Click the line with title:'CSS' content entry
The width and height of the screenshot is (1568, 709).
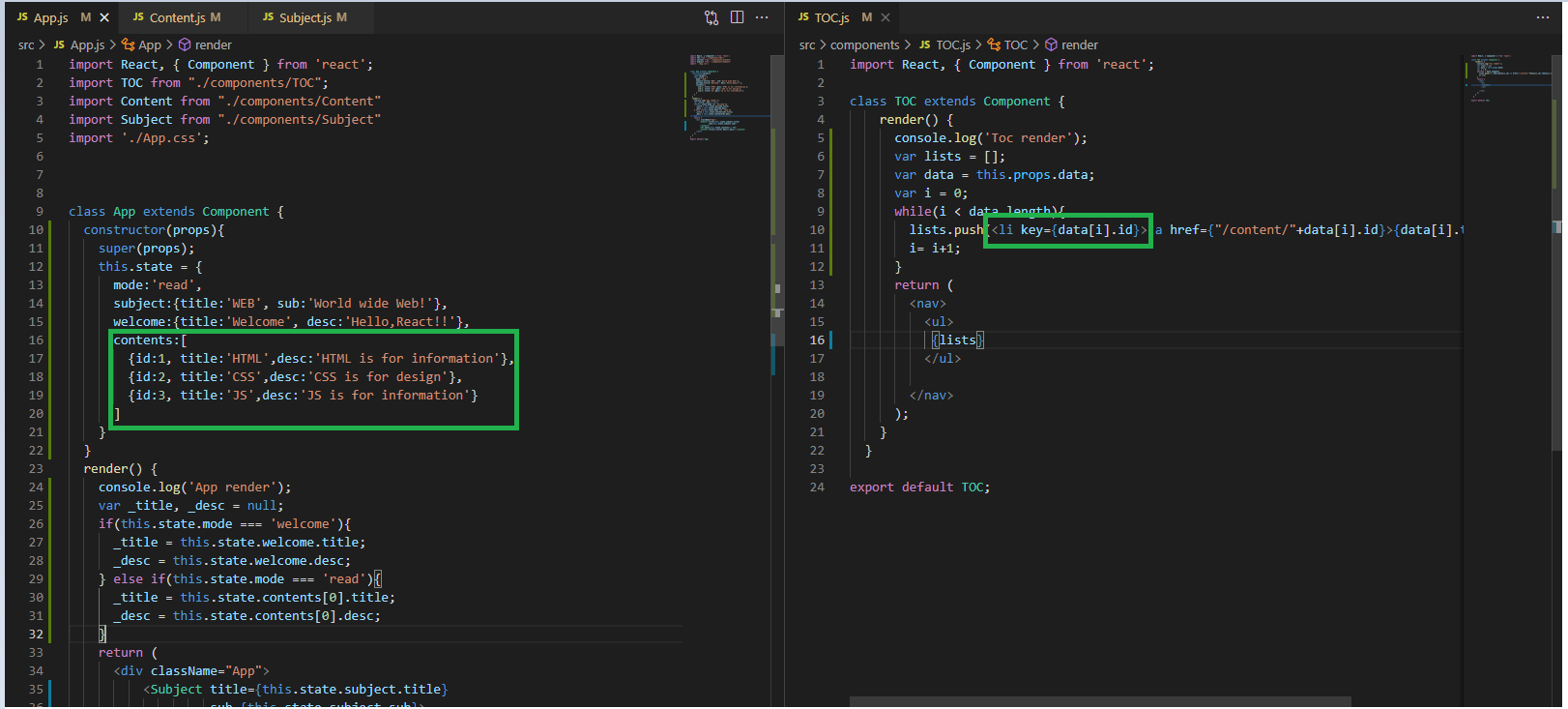[x=295, y=377]
